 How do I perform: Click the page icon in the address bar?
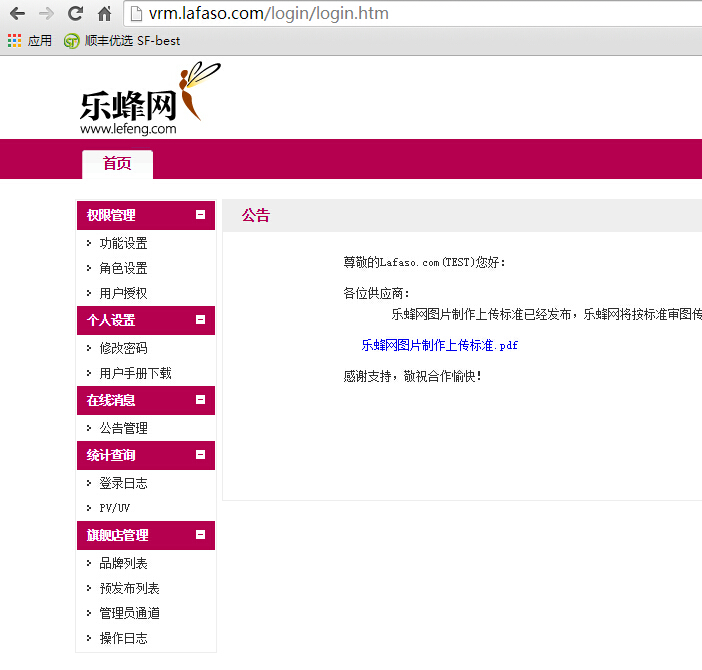pos(136,14)
